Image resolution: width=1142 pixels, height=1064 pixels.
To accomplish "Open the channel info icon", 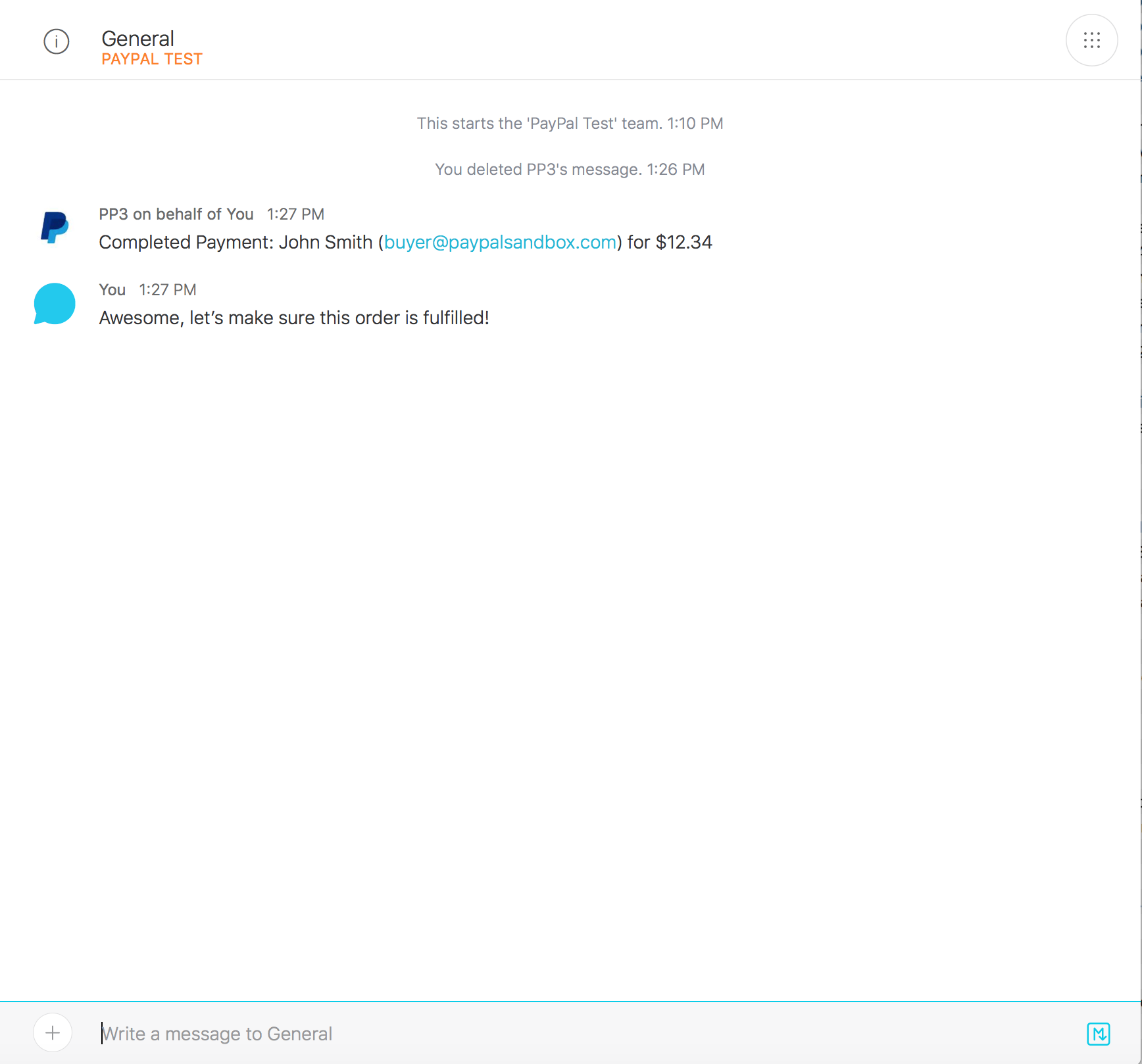I will (57, 41).
